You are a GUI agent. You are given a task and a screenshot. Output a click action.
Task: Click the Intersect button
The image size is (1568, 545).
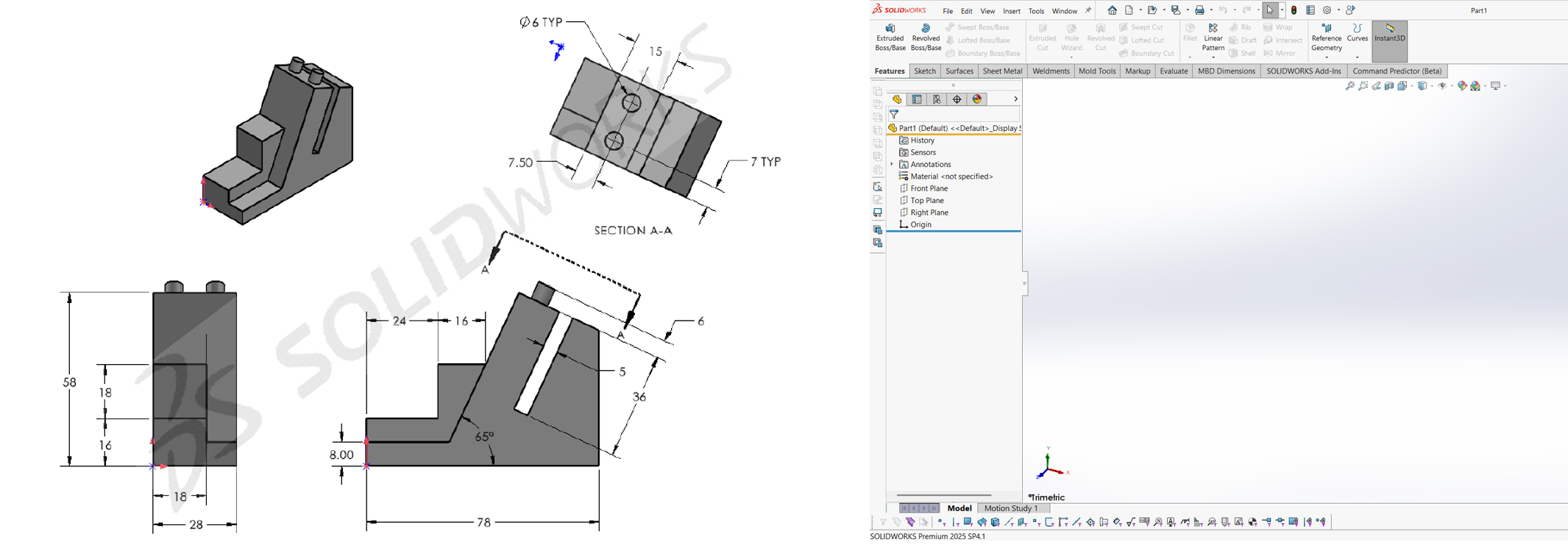tap(1283, 40)
